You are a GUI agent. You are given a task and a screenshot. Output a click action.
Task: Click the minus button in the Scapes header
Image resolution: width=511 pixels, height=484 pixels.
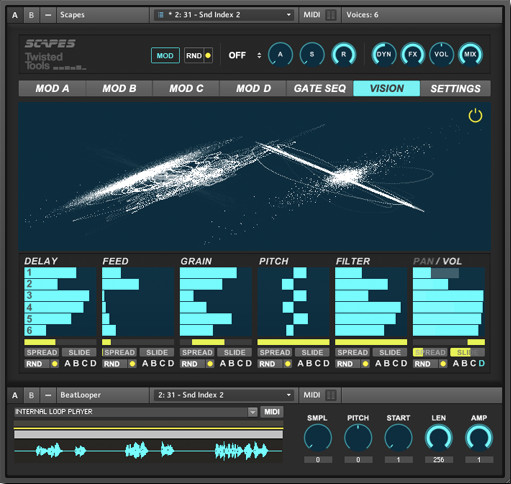(48, 15)
